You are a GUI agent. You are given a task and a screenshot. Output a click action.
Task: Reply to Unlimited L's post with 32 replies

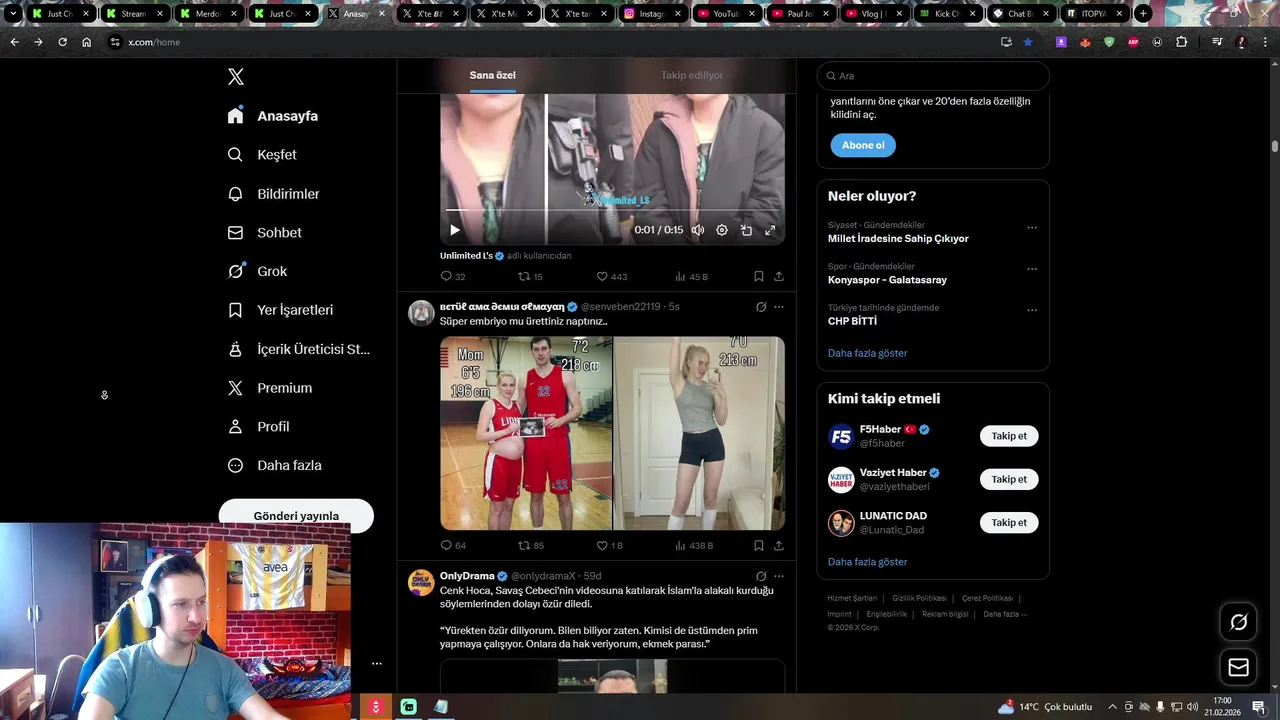[453, 277]
